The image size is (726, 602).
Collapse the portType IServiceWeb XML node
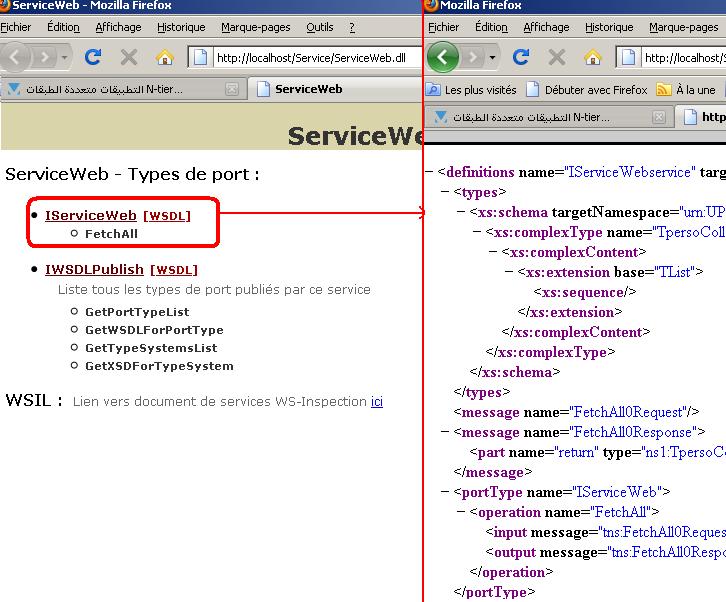tap(445, 492)
